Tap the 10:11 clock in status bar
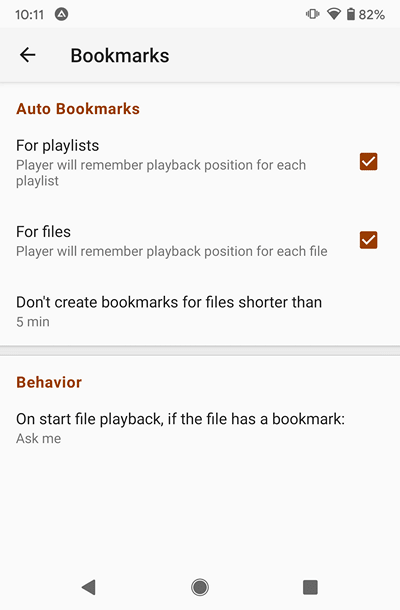 (29, 14)
